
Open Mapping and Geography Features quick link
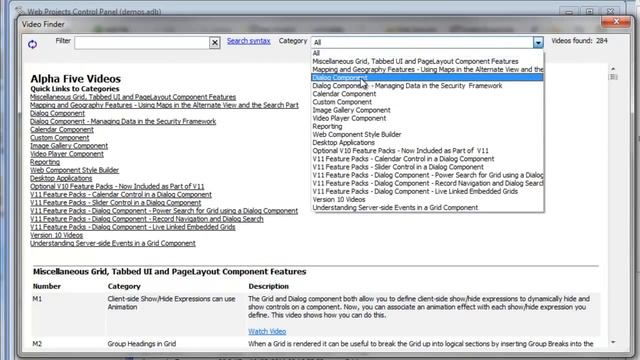[x=164, y=105]
